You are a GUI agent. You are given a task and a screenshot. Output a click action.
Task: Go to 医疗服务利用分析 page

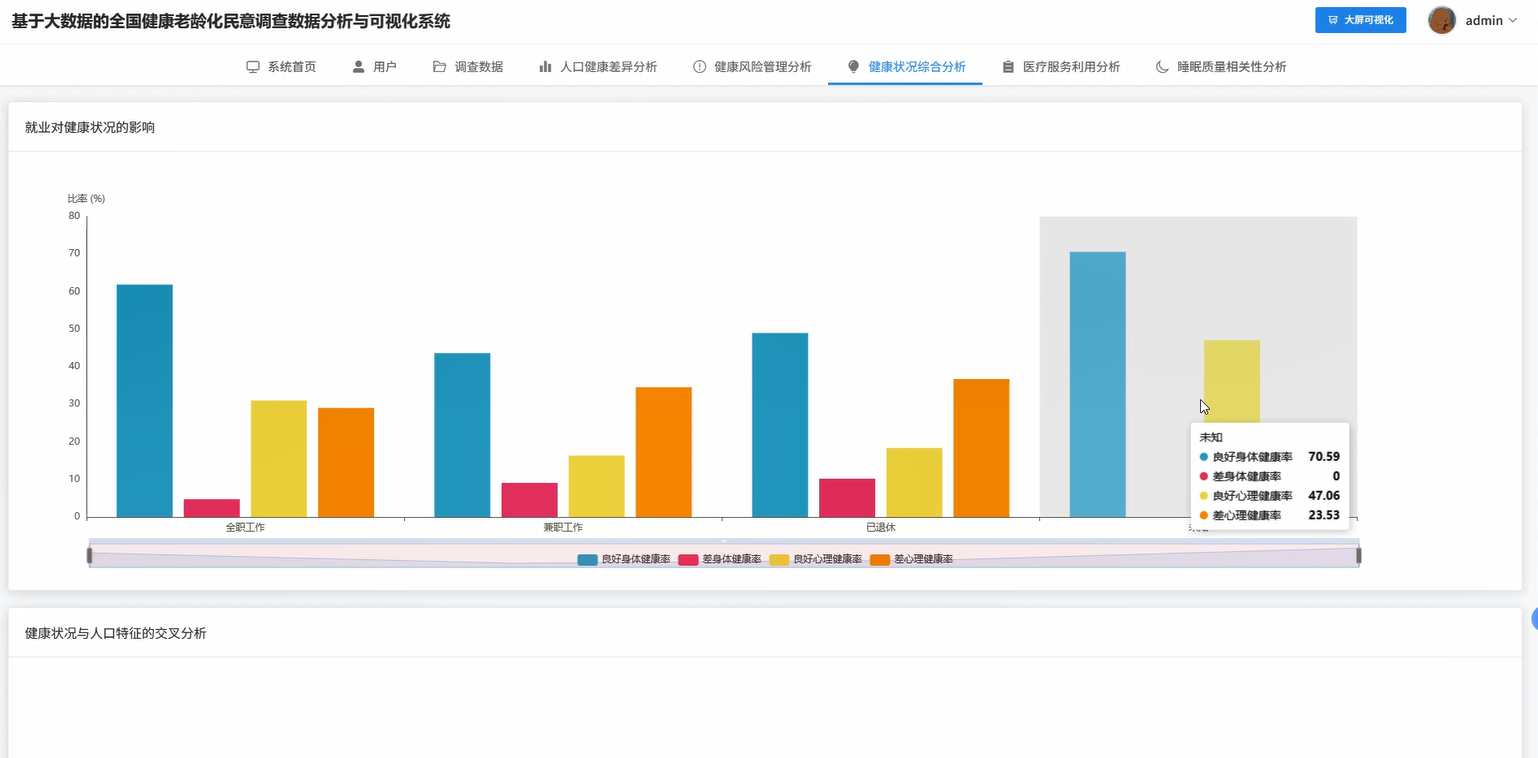1060,67
